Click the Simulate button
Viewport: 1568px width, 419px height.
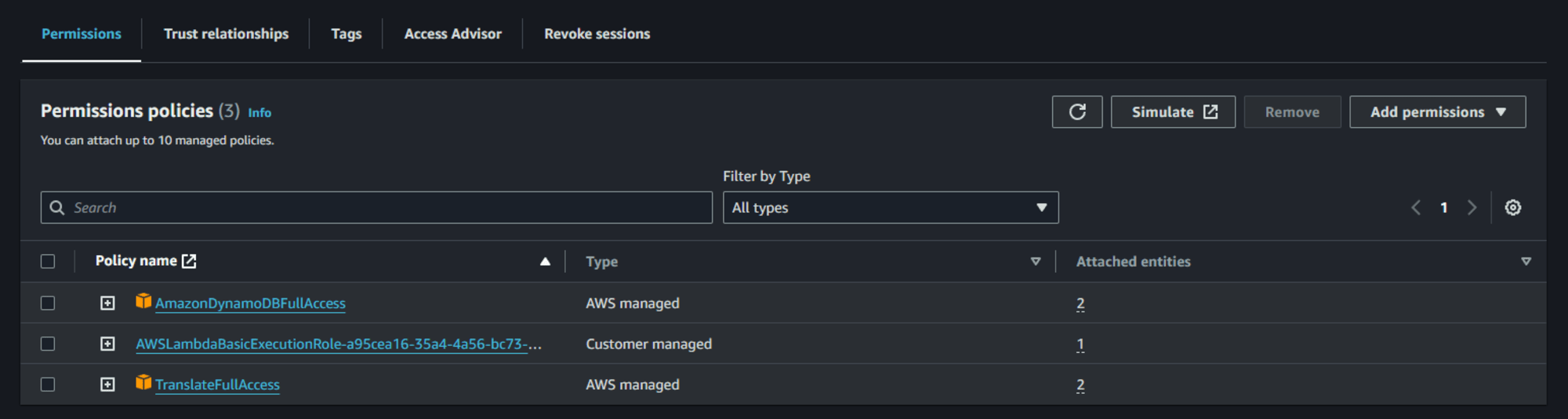pyautogui.click(x=1173, y=112)
